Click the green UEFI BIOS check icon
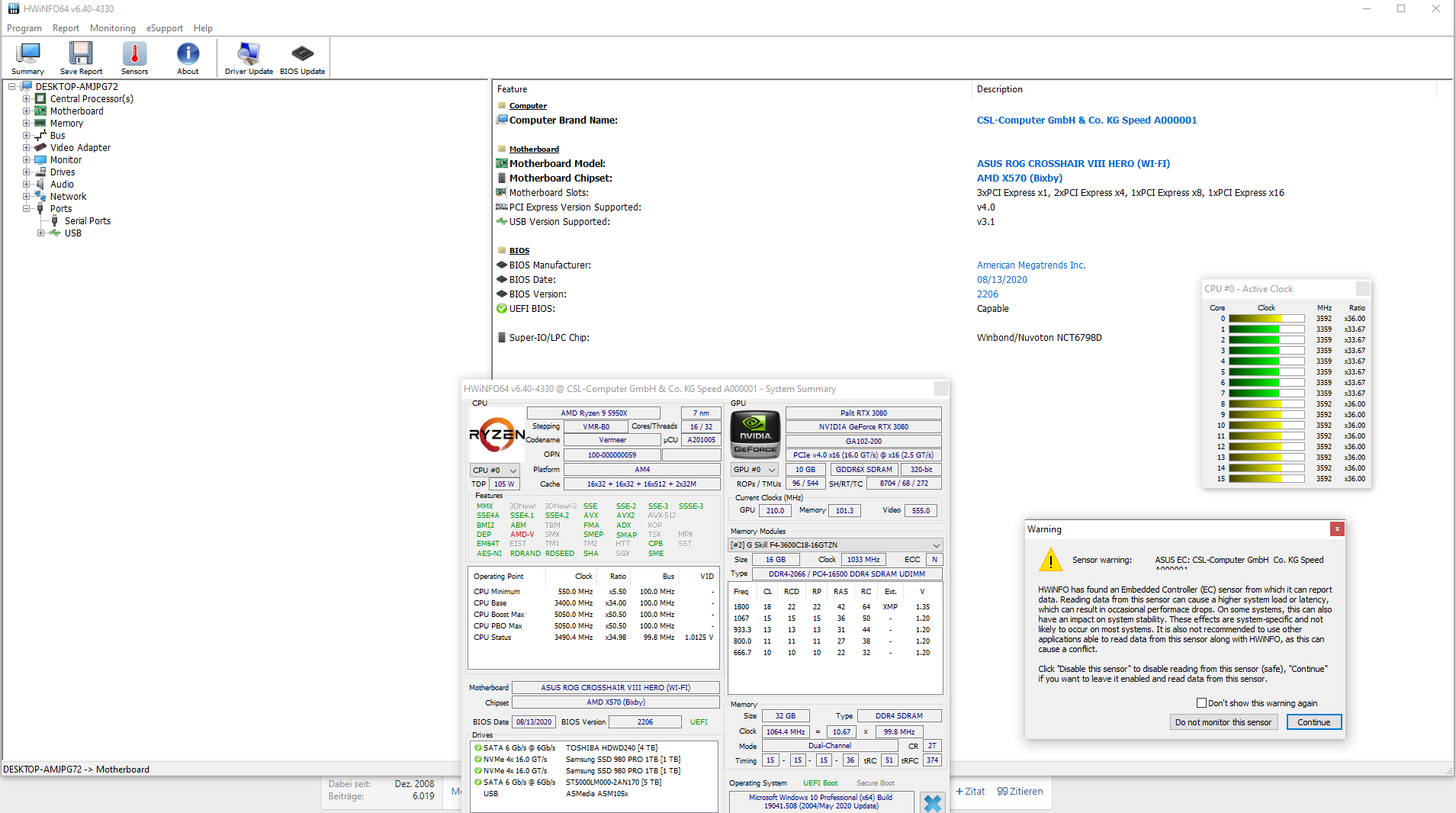The height and width of the screenshot is (813, 1456). [x=502, y=309]
